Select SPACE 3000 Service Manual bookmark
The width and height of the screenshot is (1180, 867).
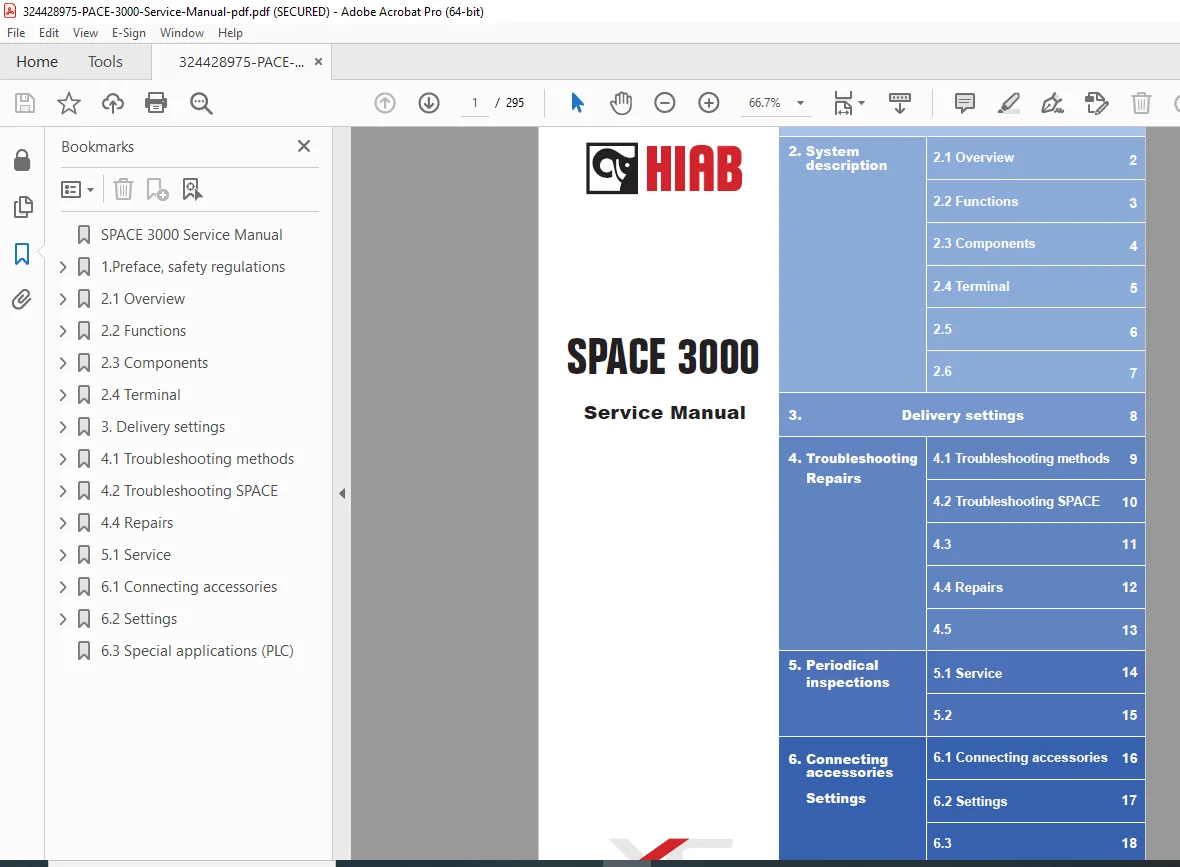point(192,235)
